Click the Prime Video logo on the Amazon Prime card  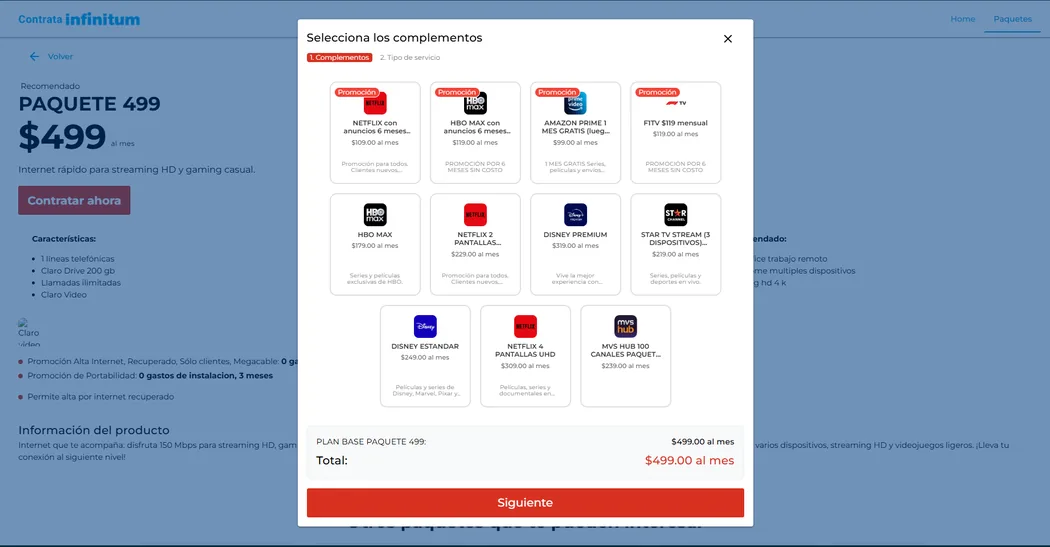click(x=575, y=104)
